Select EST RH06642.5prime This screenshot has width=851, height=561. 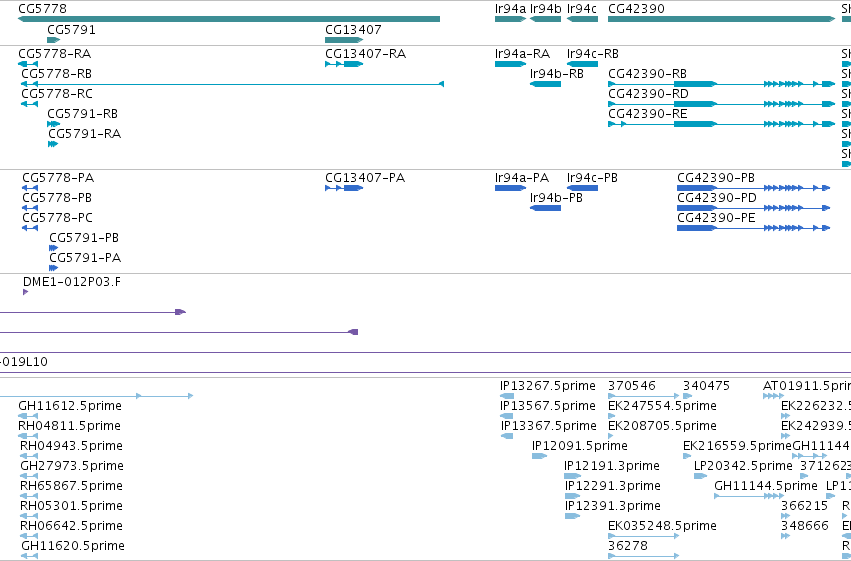point(29,537)
